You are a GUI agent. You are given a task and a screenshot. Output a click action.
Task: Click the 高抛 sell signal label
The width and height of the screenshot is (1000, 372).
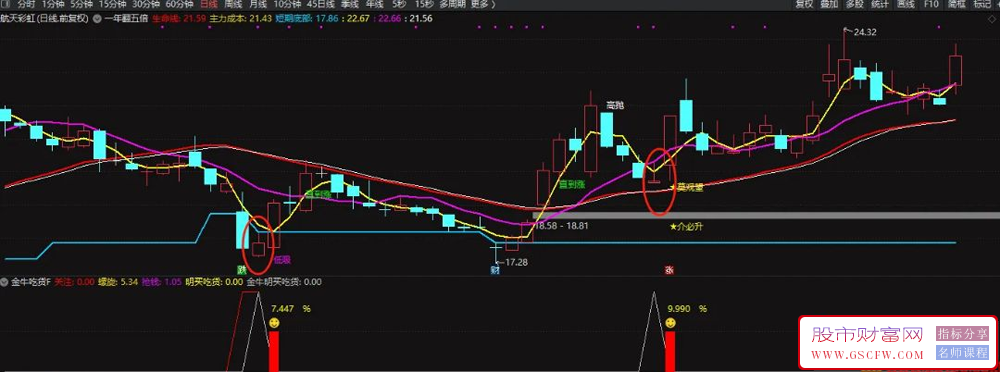point(614,105)
